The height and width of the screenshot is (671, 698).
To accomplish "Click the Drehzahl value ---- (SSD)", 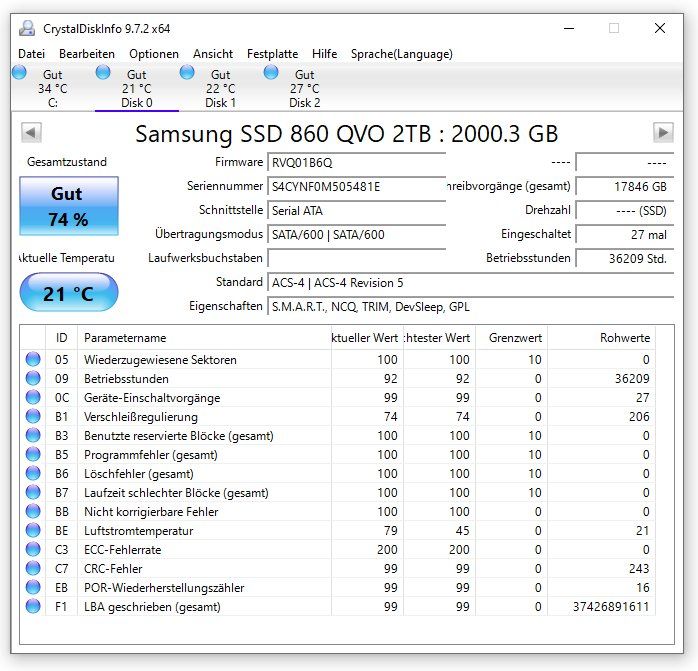I will tap(625, 211).
